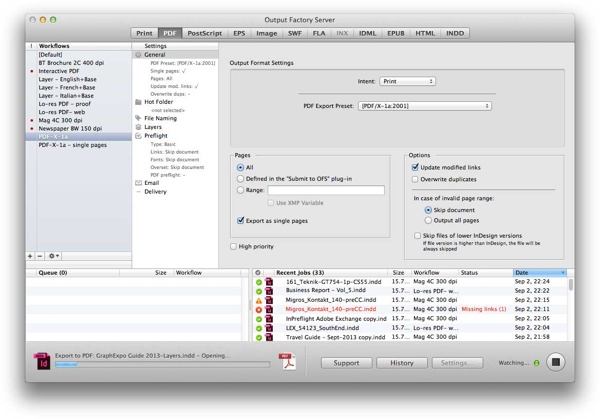Open the PDF Export Preset dropdown

point(425,105)
